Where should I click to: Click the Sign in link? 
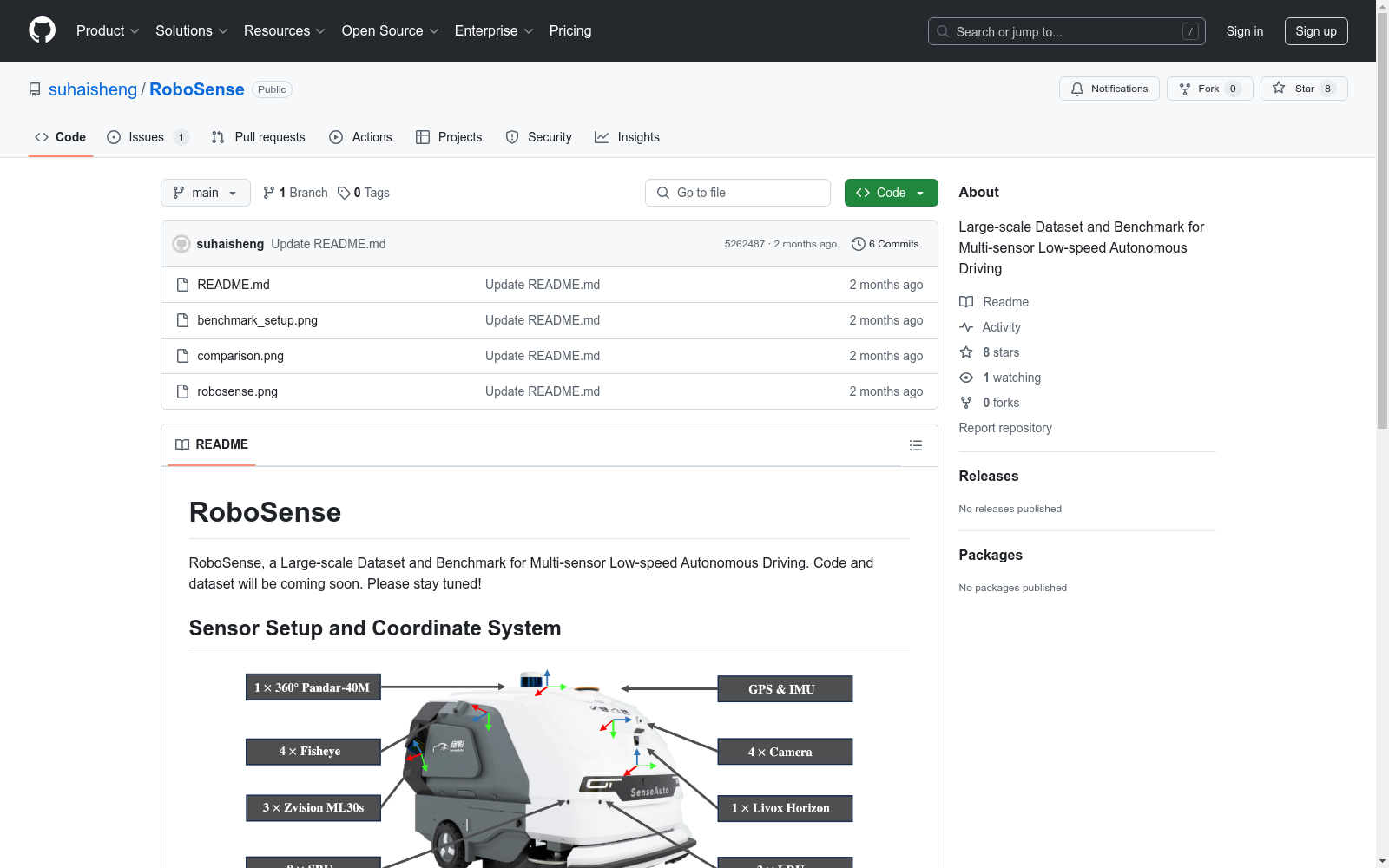tap(1245, 31)
